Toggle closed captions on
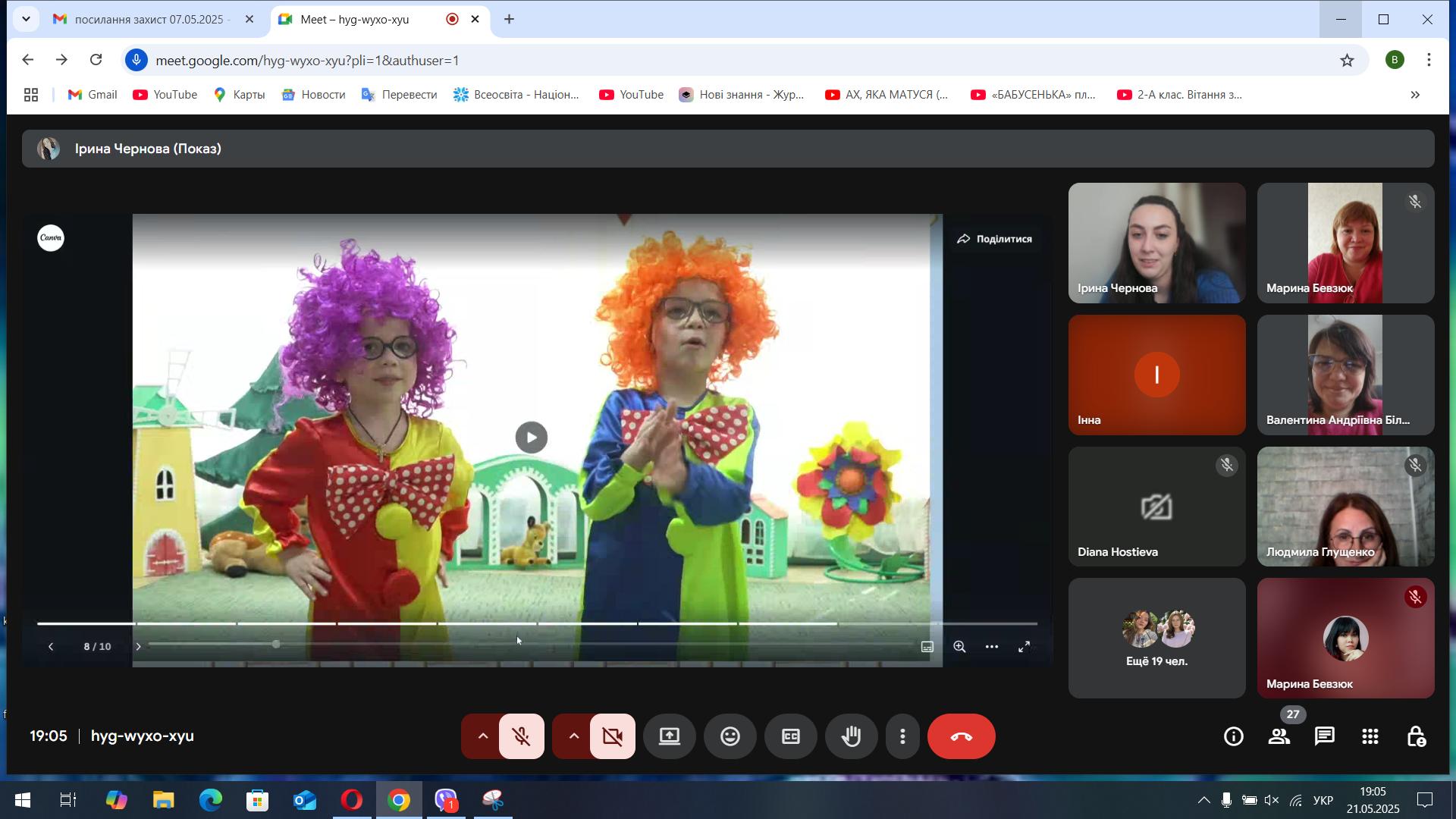The width and height of the screenshot is (1456, 819). (790, 736)
